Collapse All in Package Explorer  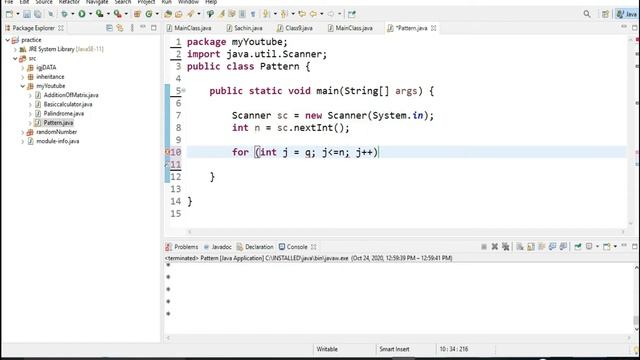pyautogui.click(x=109, y=28)
